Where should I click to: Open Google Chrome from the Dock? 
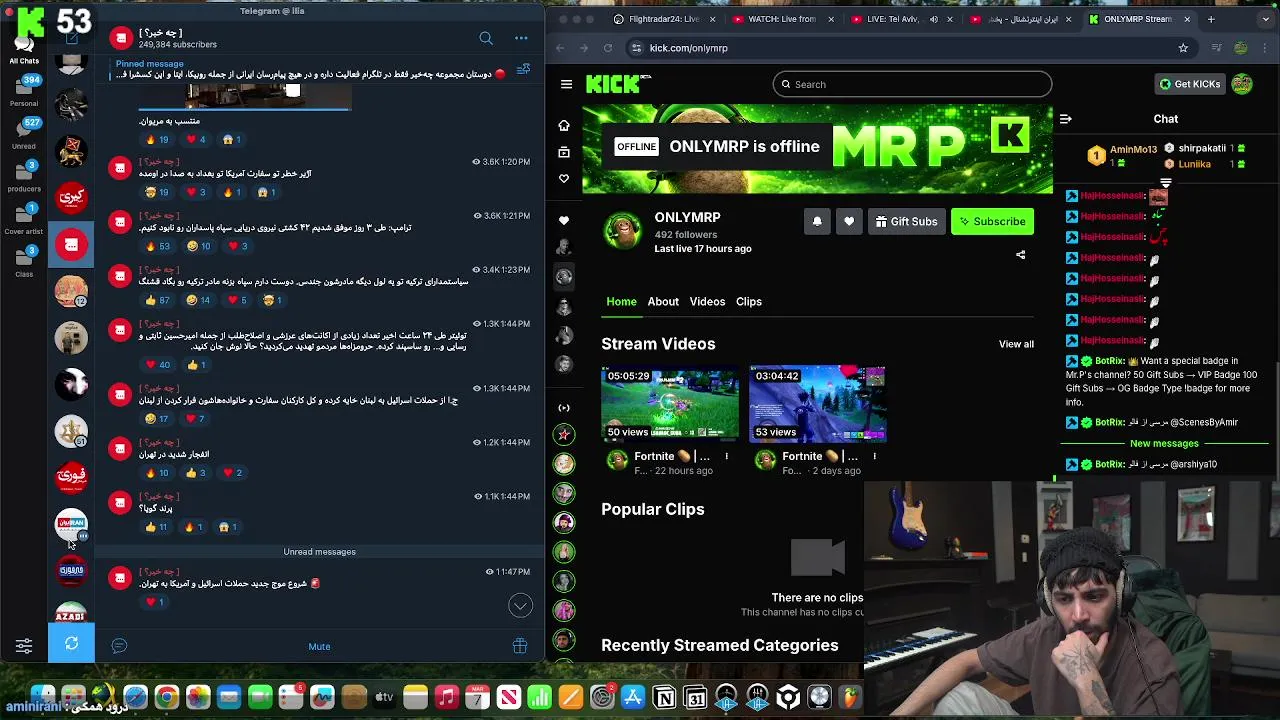click(167, 697)
